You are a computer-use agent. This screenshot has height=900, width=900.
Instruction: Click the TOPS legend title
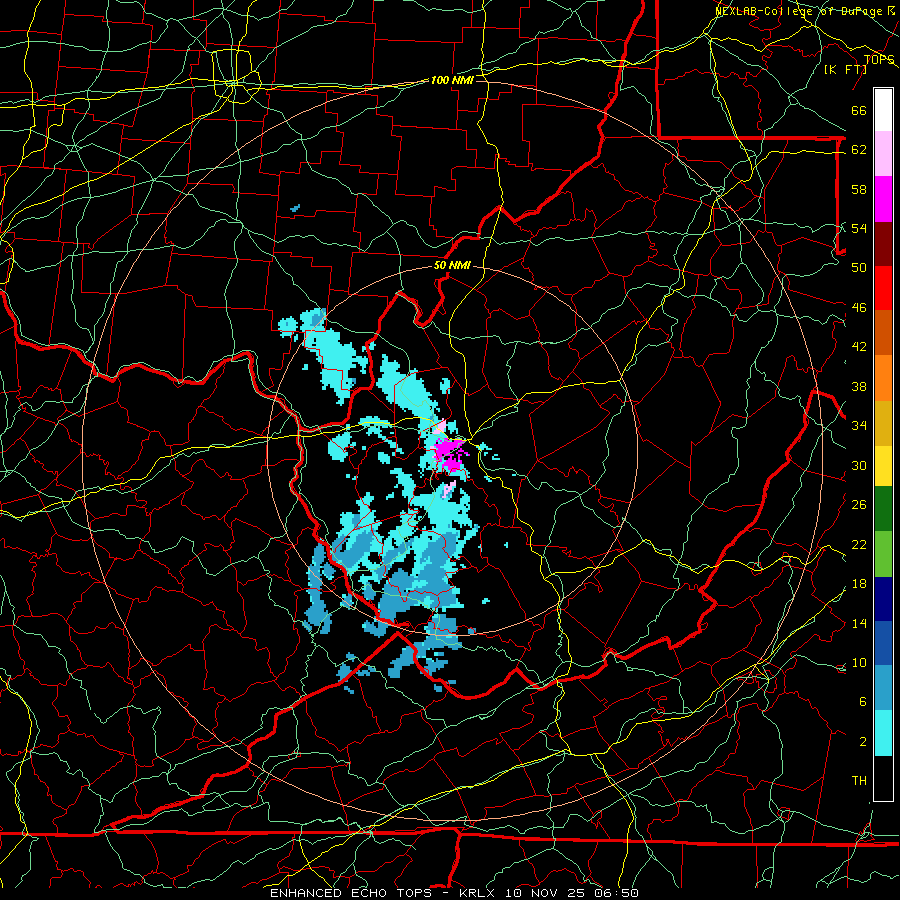point(879,60)
